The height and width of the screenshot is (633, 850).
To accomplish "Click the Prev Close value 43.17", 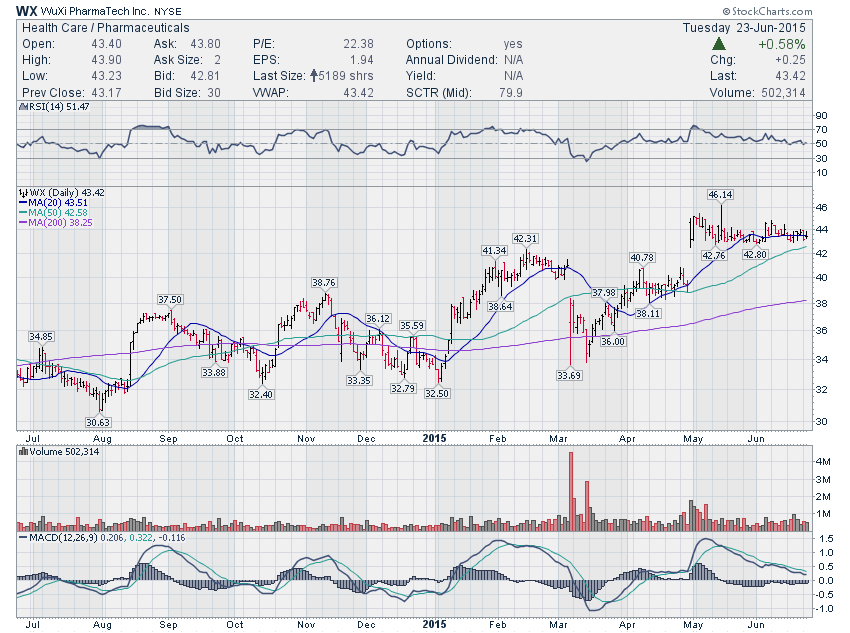I will click(x=106, y=93).
